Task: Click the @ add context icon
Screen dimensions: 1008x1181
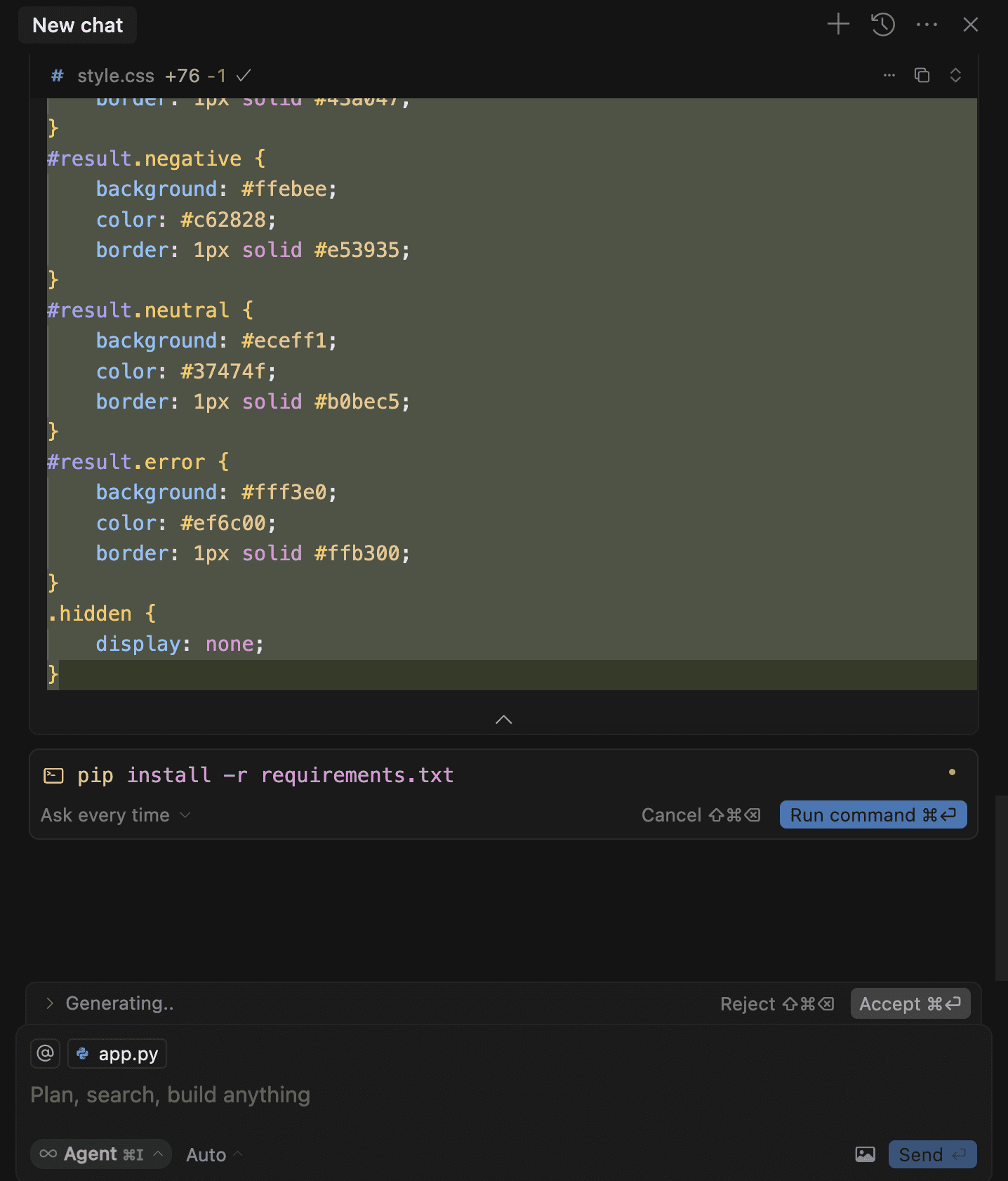Action: 46,1054
